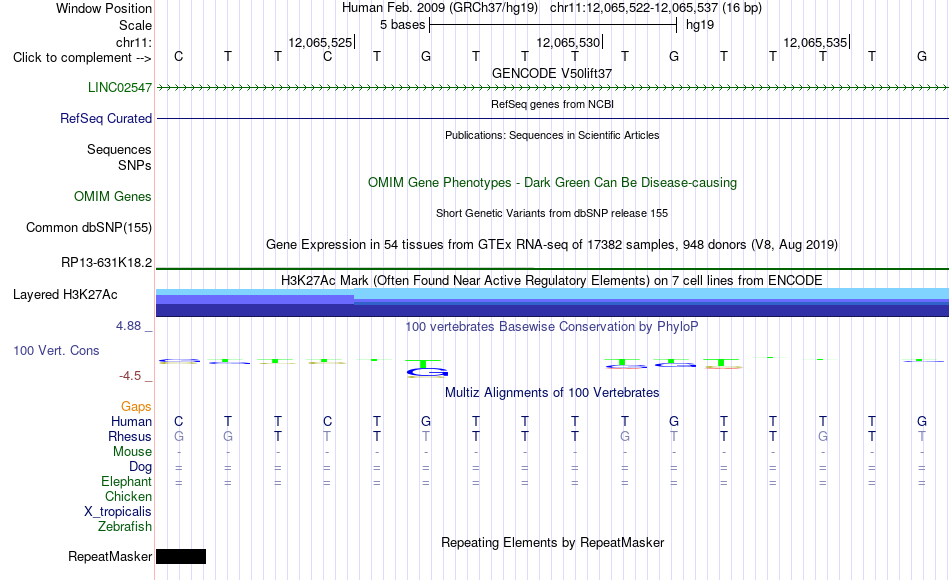Click 'Short Genetic Variants from dbSNP release 155' title

[x=552, y=213]
